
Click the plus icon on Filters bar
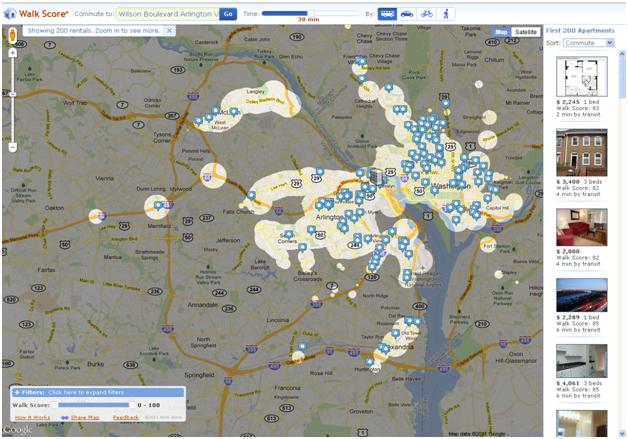click(17, 393)
